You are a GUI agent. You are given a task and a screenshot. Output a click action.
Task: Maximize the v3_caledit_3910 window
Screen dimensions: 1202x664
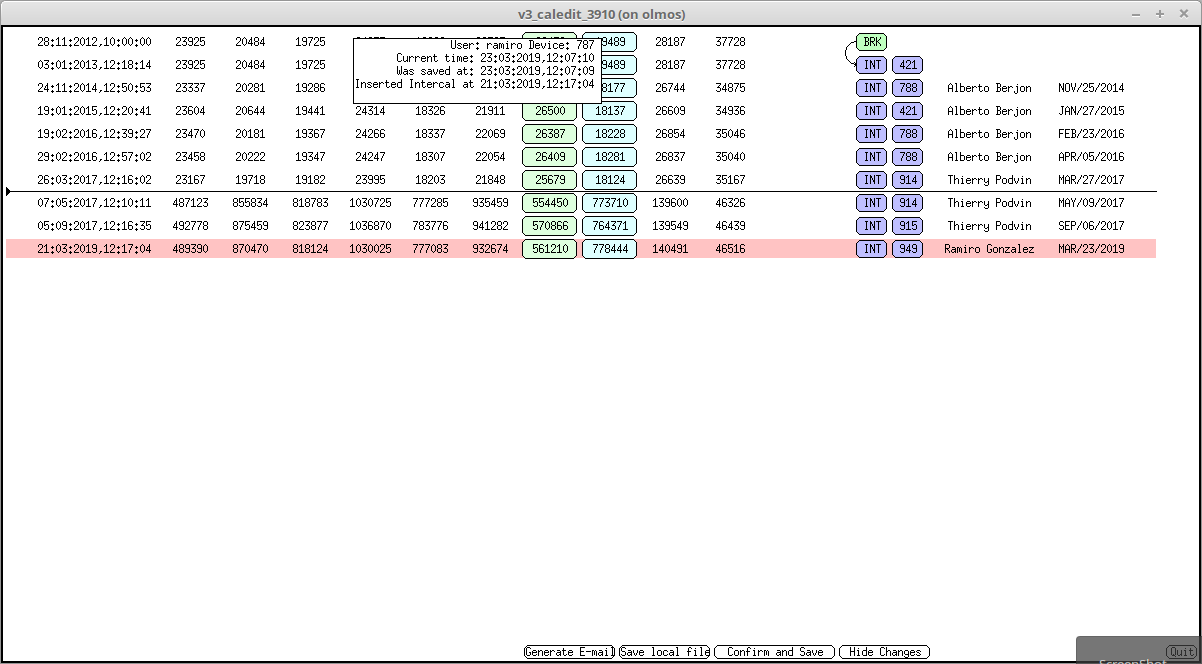click(x=1160, y=14)
